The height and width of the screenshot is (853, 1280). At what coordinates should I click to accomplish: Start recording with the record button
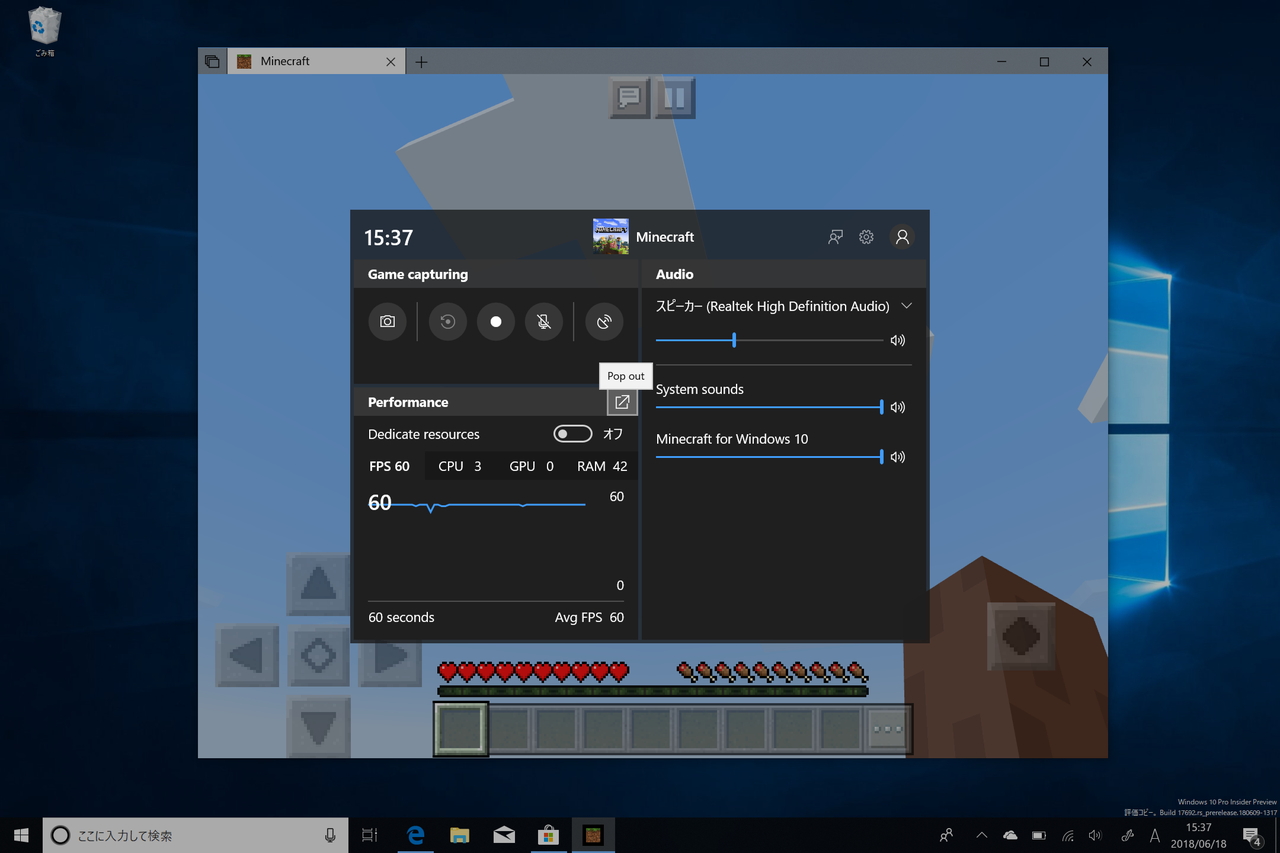point(495,321)
